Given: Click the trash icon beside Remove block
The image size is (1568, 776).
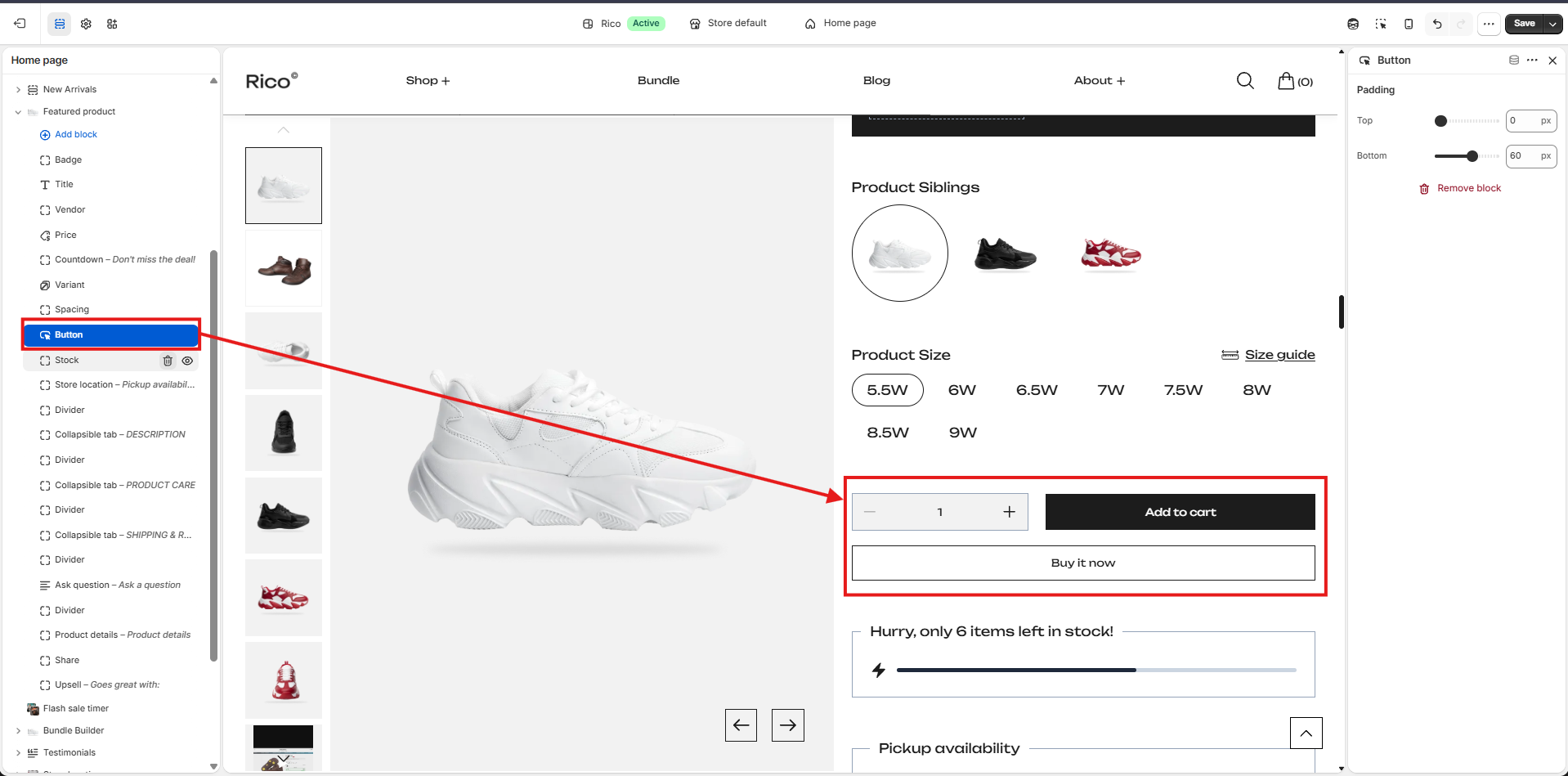Looking at the screenshot, I should [1424, 189].
